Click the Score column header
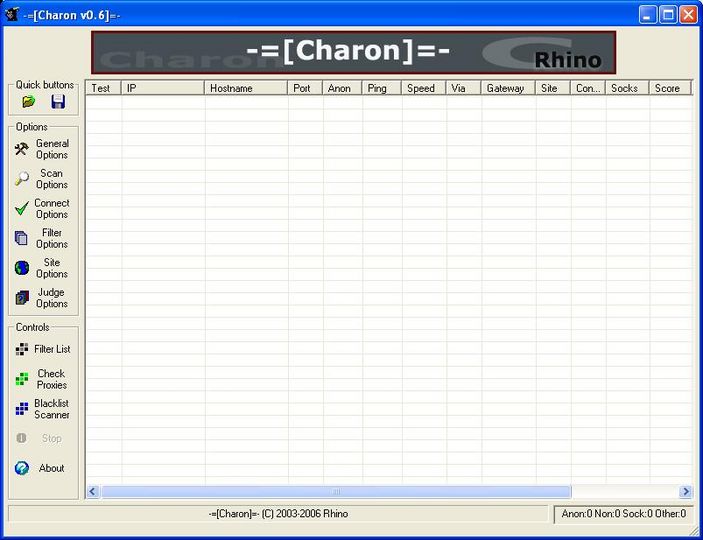Viewport: 703px width, 540px height. (x=670, y=88)
